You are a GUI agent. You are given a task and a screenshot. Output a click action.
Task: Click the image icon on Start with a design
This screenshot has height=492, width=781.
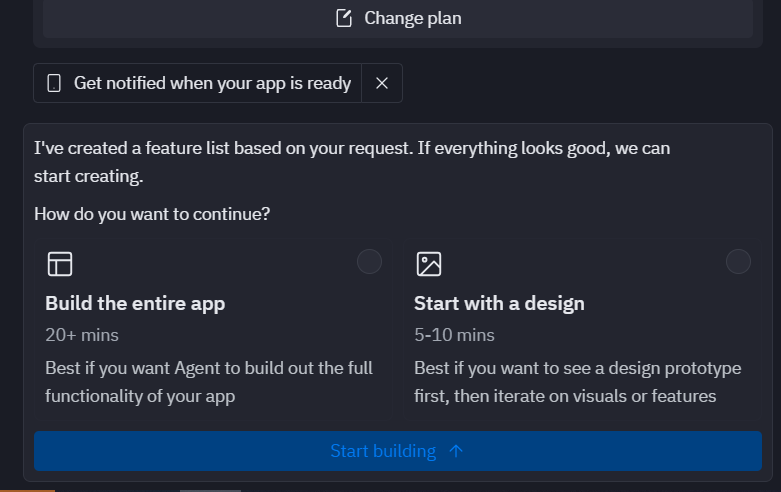point(429,263)
